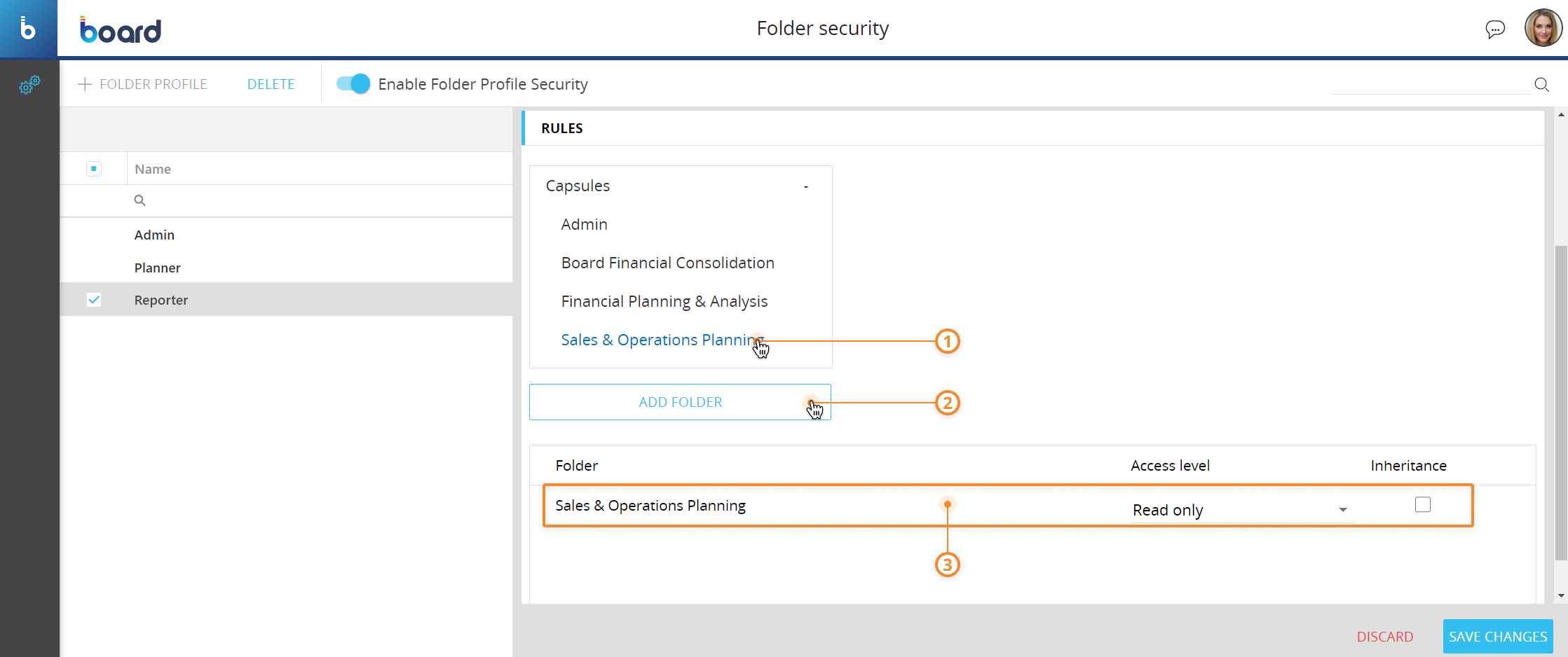The height and width of the screenshot is (657, 1568).
Task: Collapse the Capsules list
Action: [806, 186]
